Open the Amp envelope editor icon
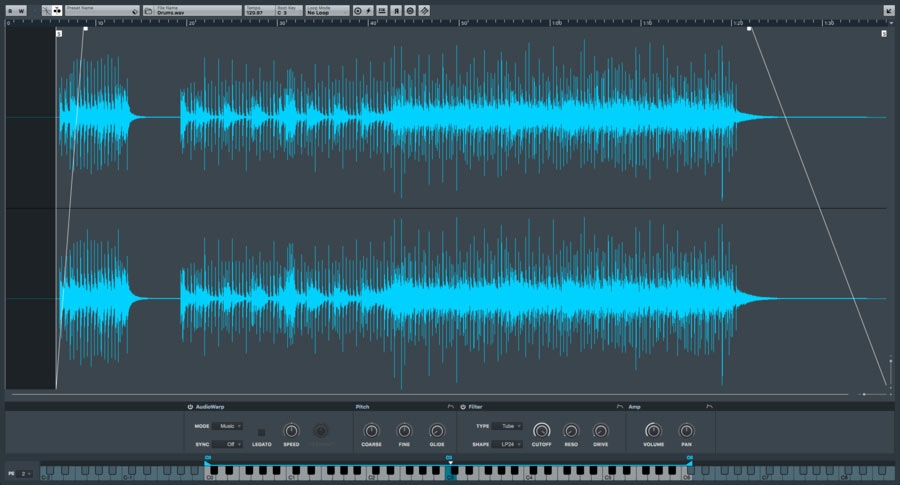This screenshot has height=485, width=900. point(709,407)
